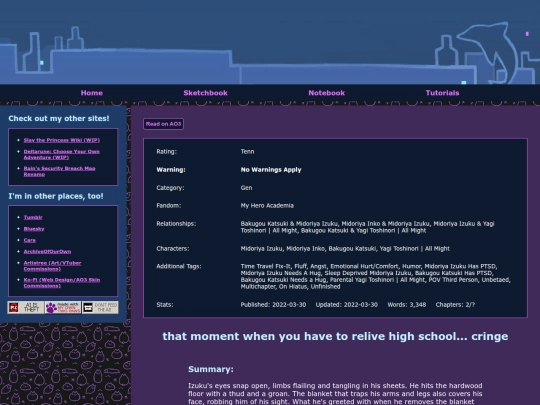The width and height of the screenshot is (540, 405).
Task: Click the 'Chapters: 2/?' stat
Action: click(455, 305)
